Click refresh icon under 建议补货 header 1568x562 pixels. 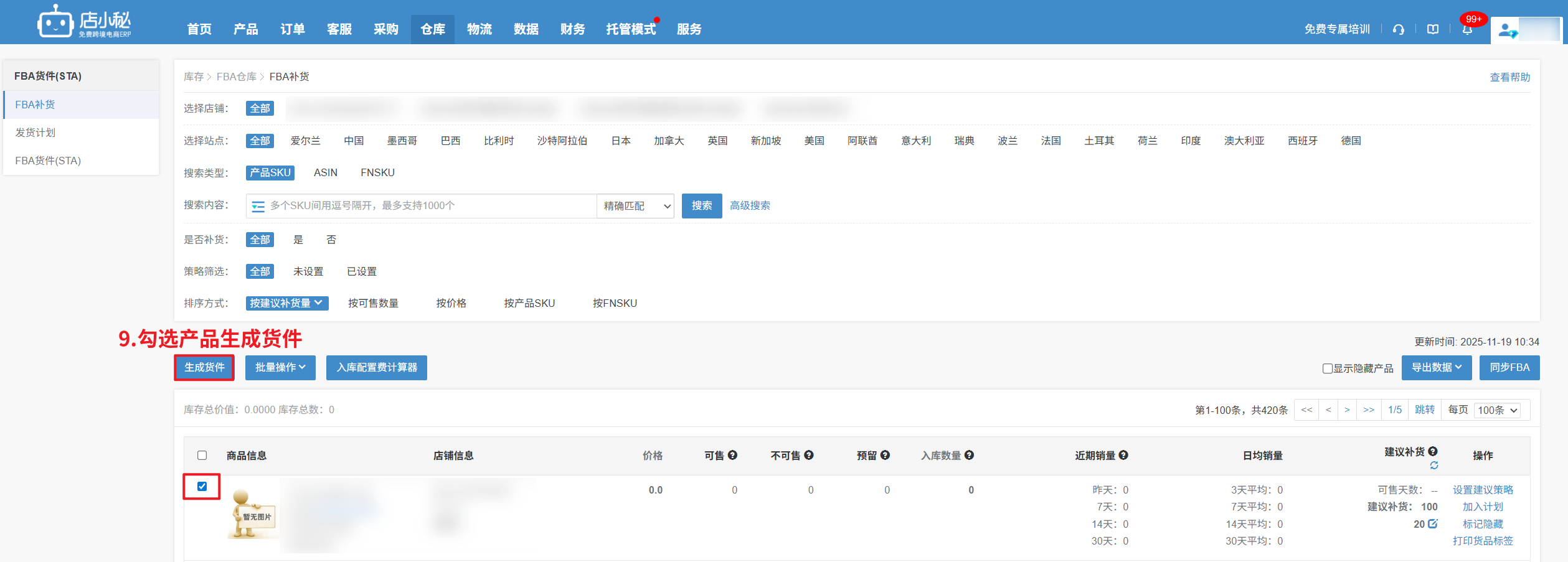point(1434,466)
